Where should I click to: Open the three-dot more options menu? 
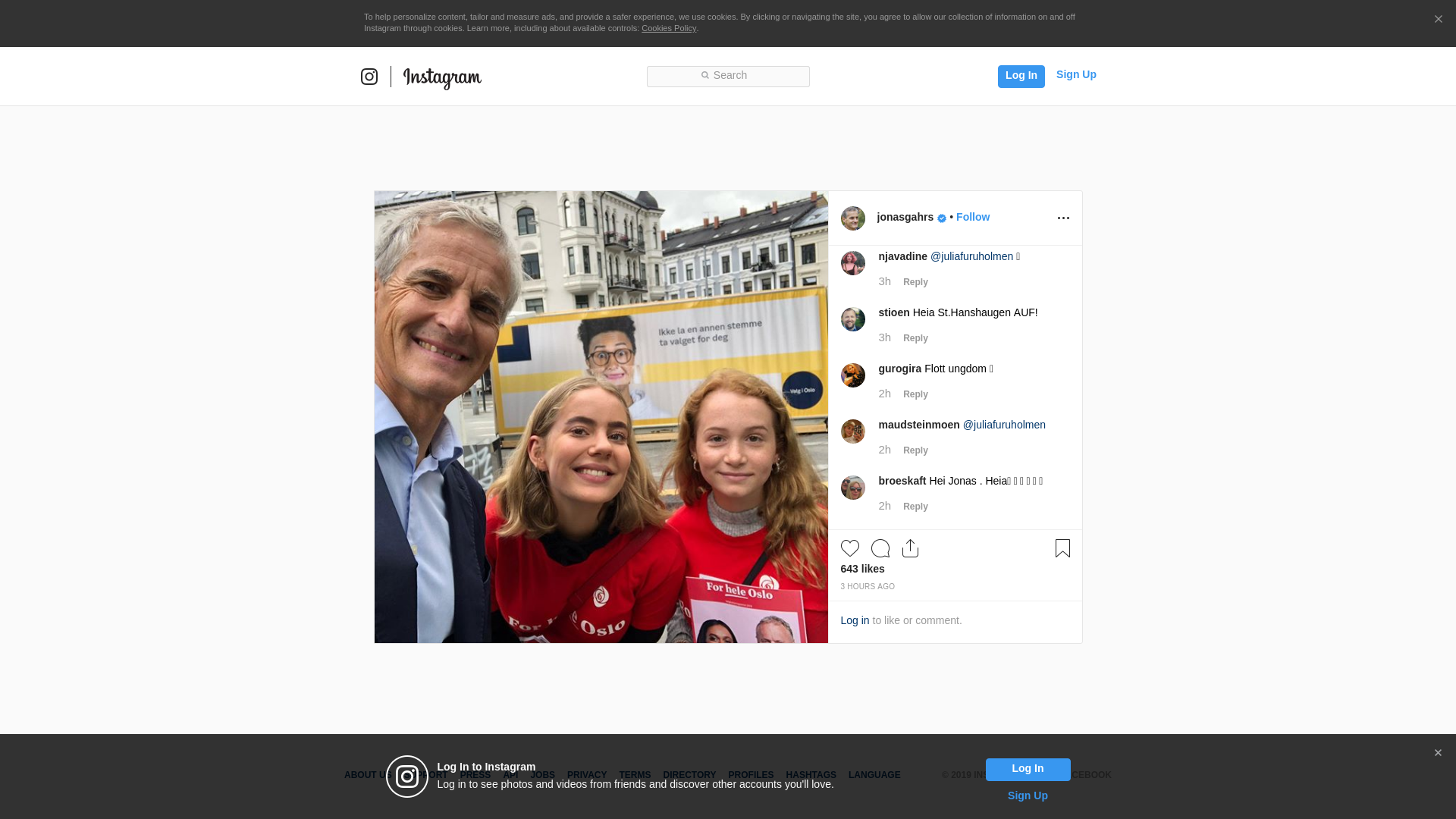pos(1063,218)
